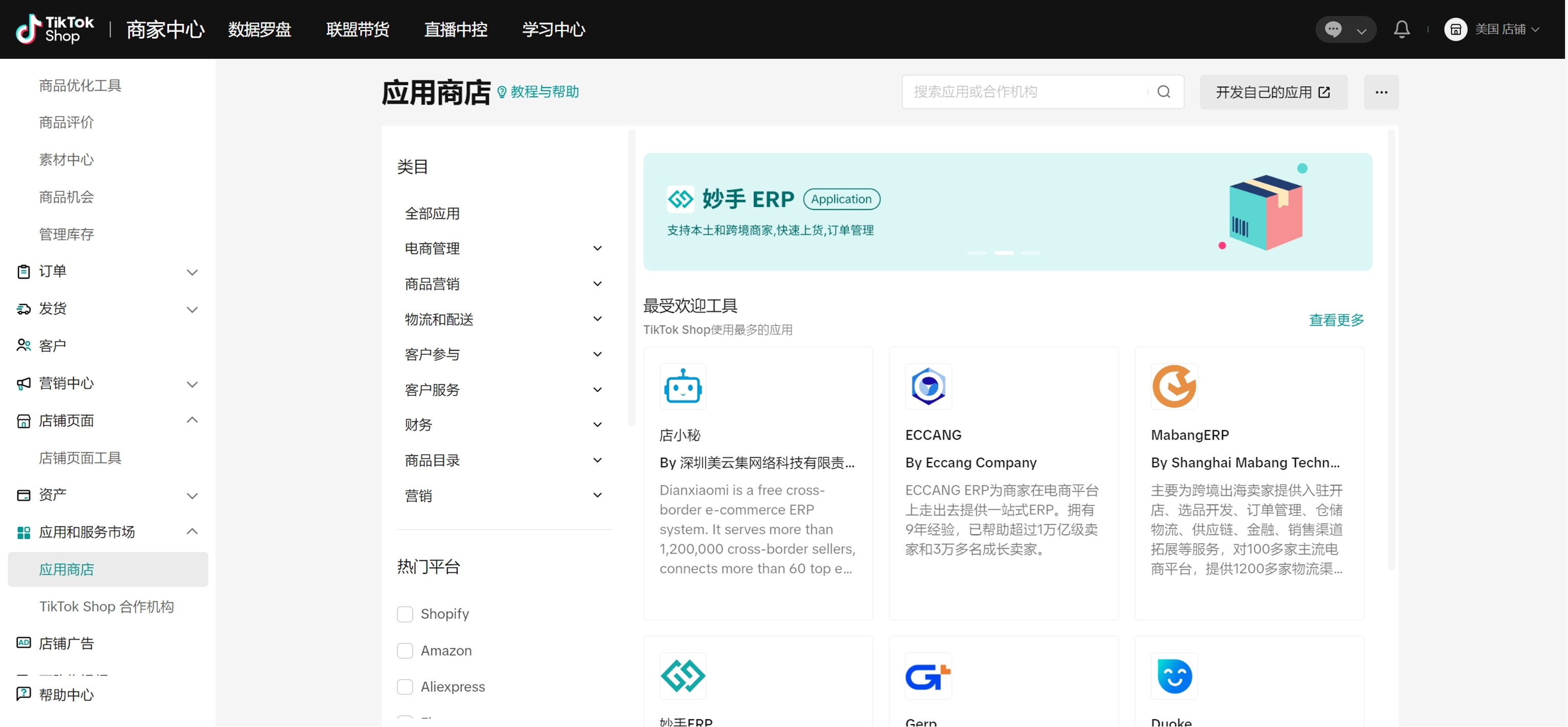Open the 直播中控 top menu
Viewport: 1568px width, 727px height.
[x=455, y=29]
